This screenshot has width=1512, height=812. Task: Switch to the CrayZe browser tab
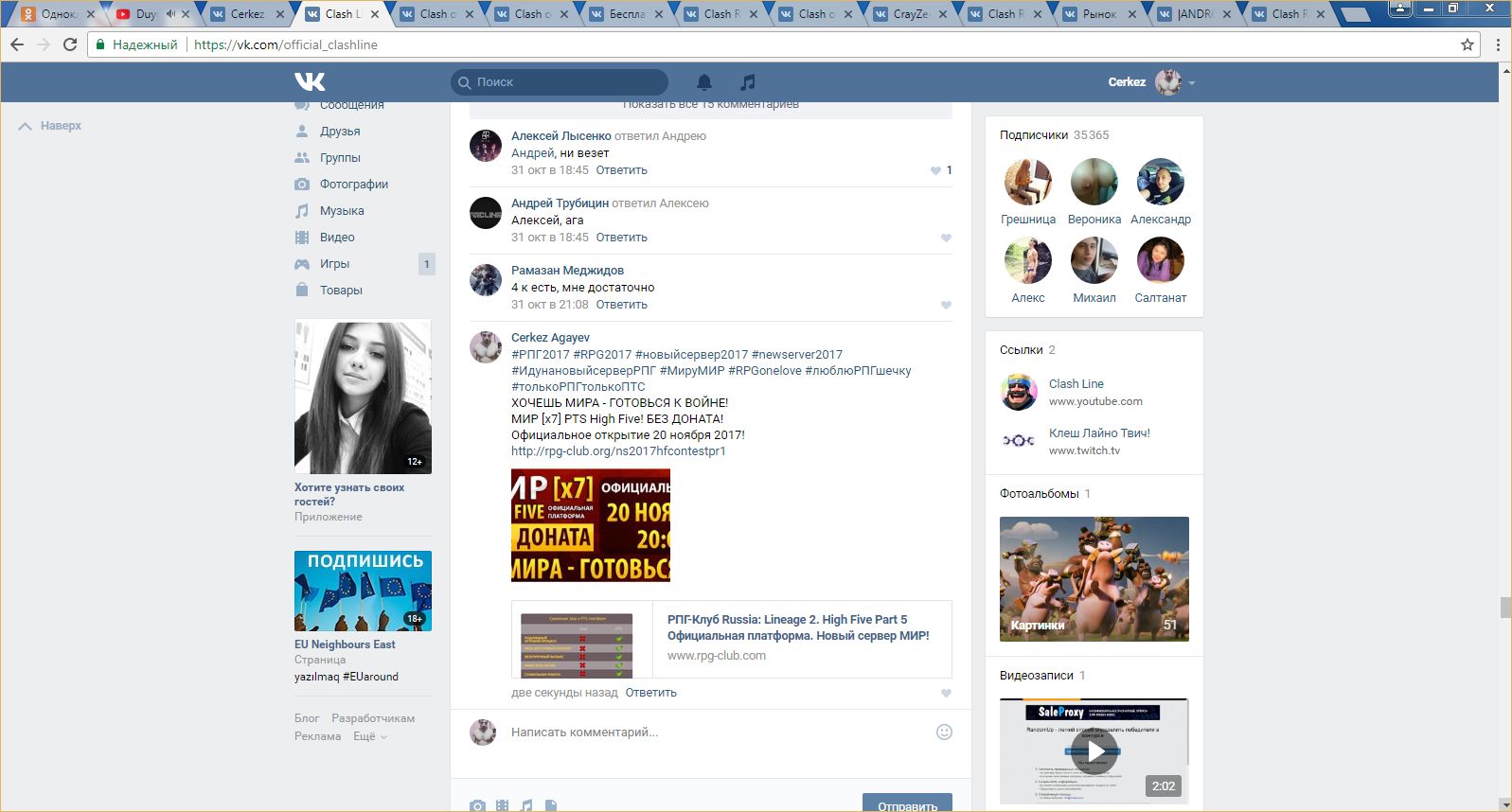pos(909,14)
